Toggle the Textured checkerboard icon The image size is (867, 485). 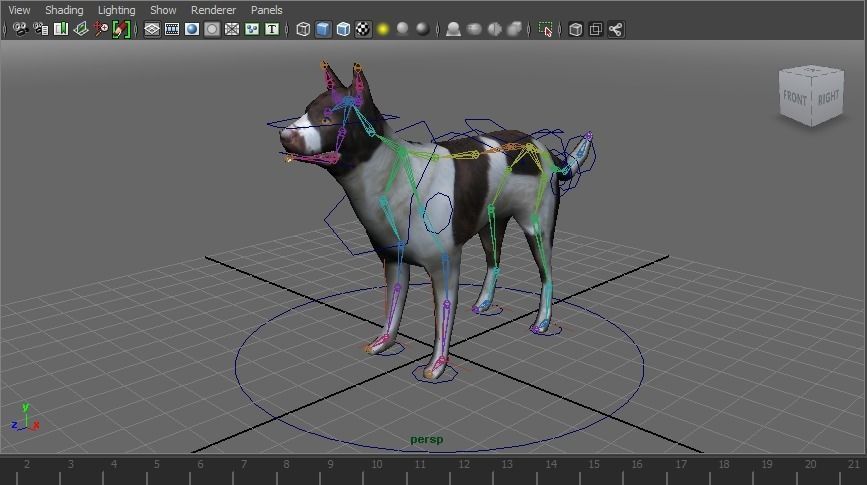pyautogui.click(x=363, y=29)
